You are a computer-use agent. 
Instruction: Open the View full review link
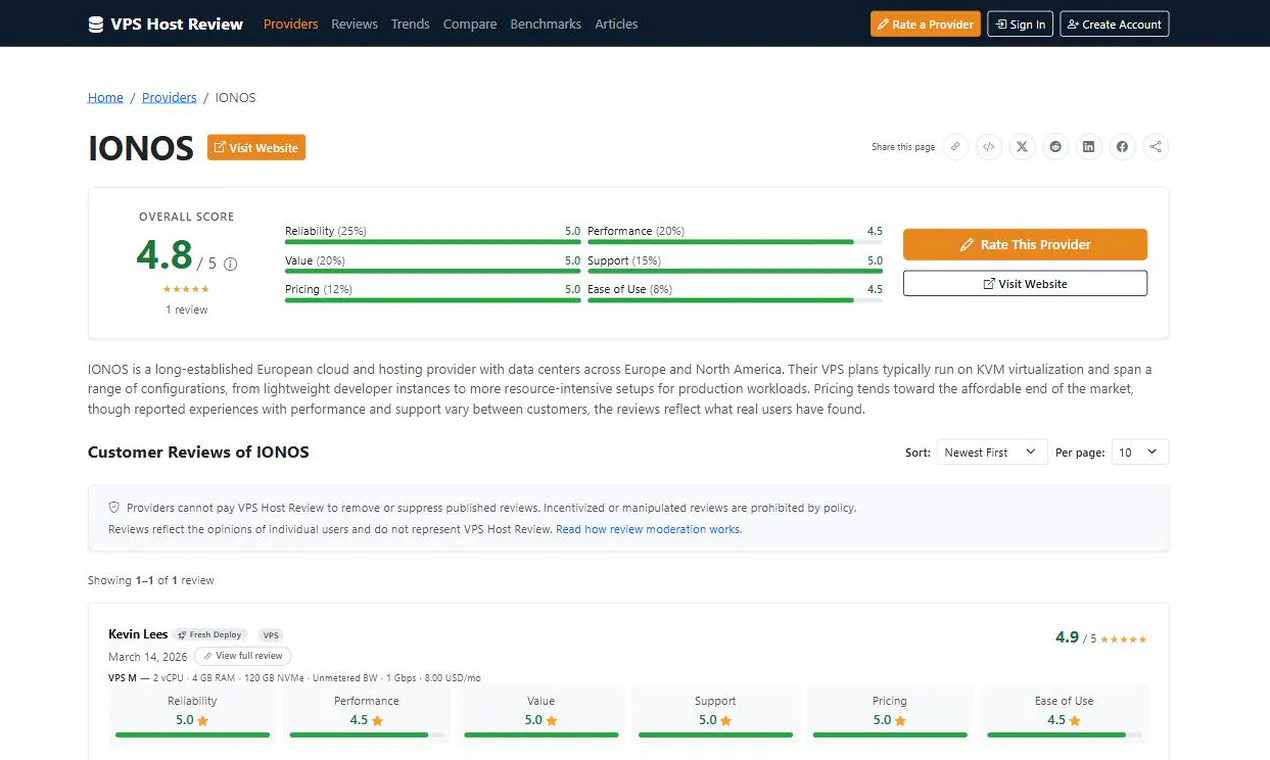[243, 656]
